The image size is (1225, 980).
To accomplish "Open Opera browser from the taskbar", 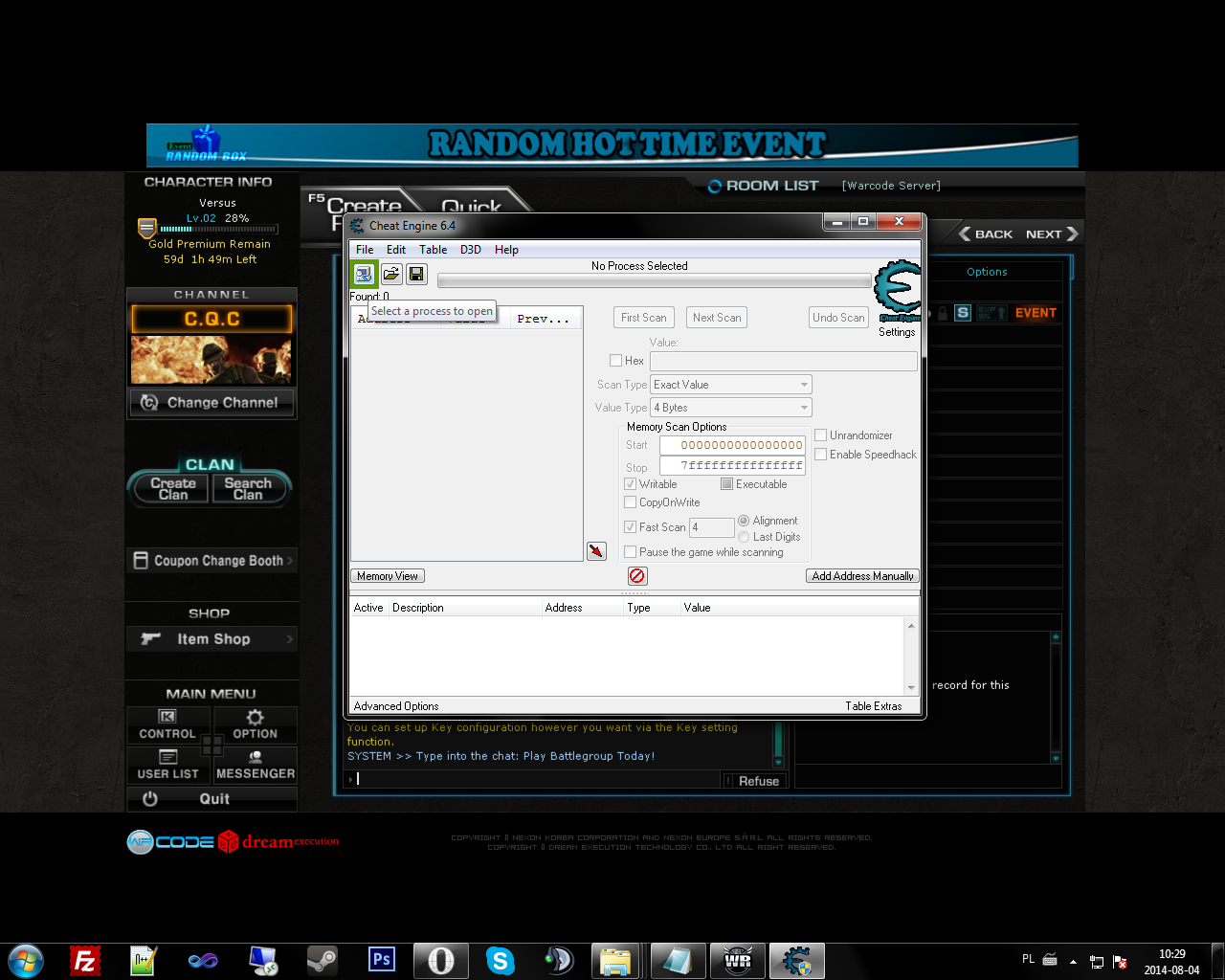I will tap(440, 961).
